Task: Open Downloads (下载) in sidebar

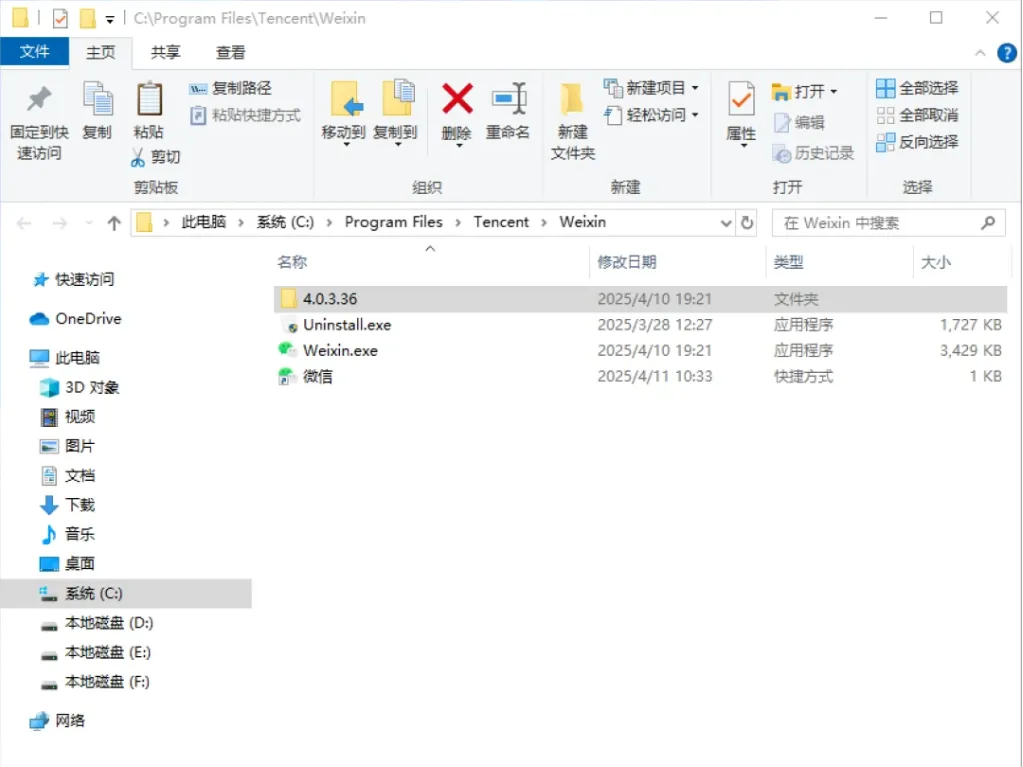Action: pyautogui.click(x=68, y=505)
